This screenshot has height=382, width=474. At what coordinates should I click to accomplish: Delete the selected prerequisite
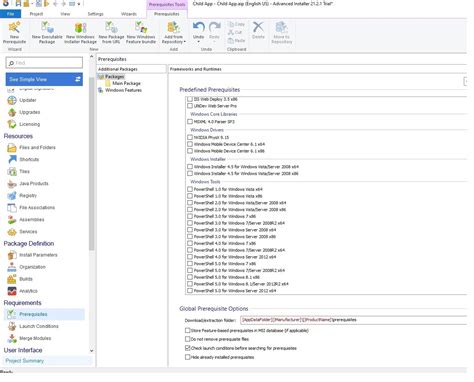coord(258,30)
